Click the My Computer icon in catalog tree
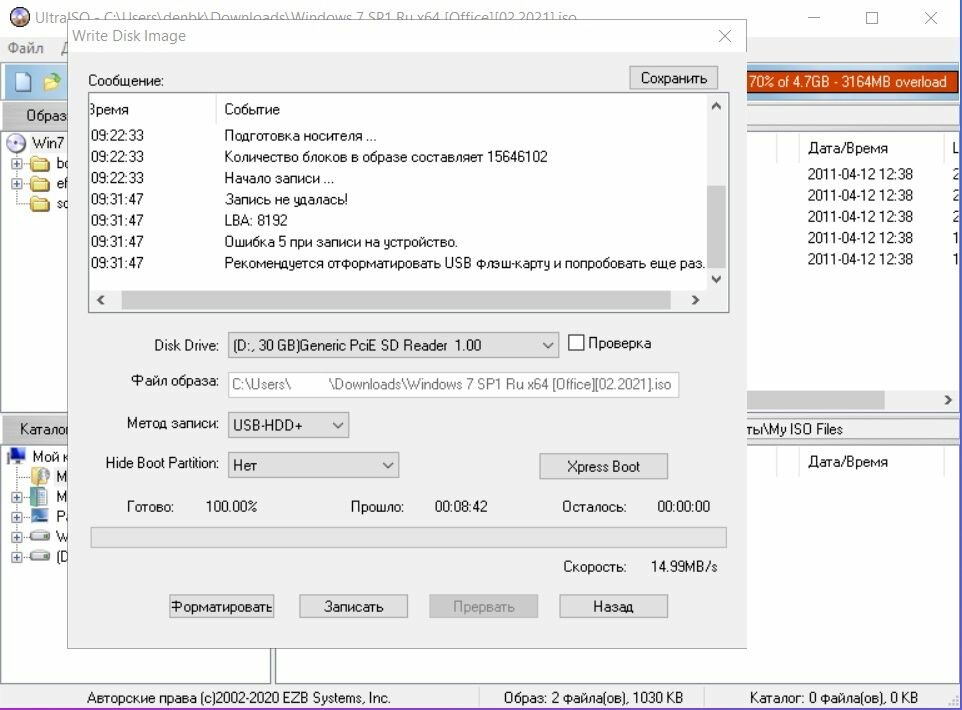962x710 pixels. (x=17, y=456)
